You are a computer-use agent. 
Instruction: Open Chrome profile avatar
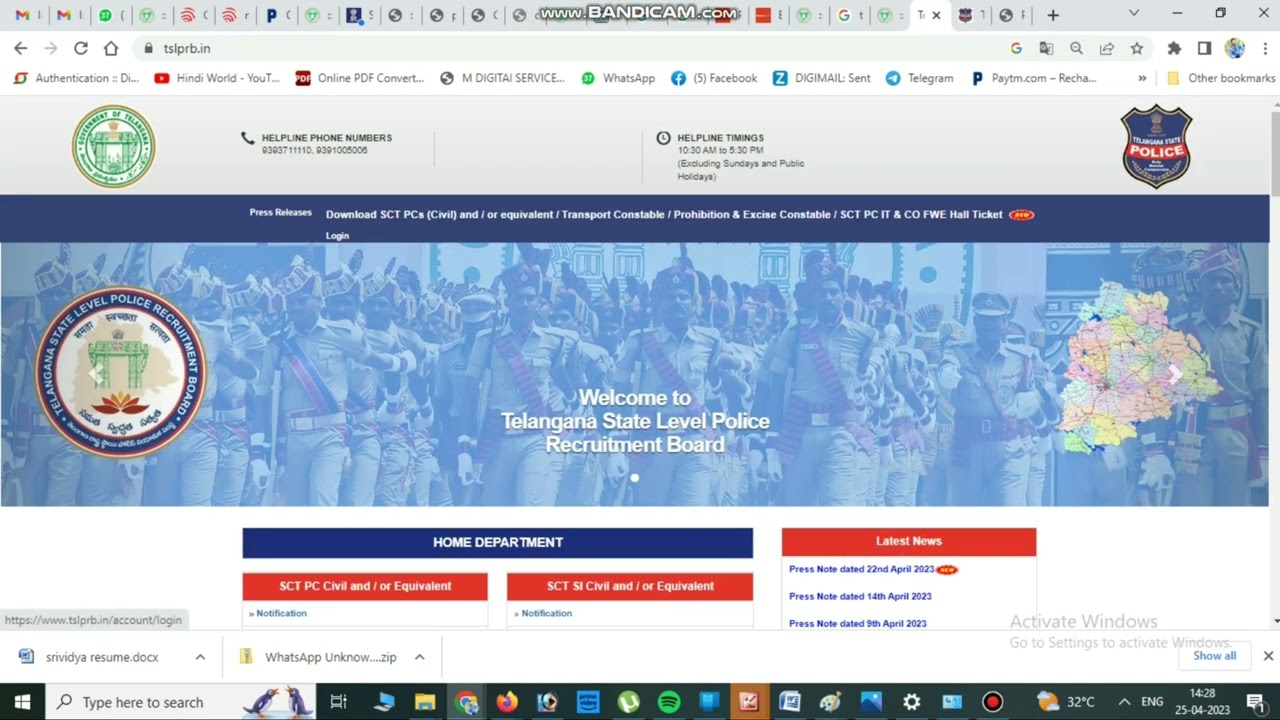[x=1235, y=48]
